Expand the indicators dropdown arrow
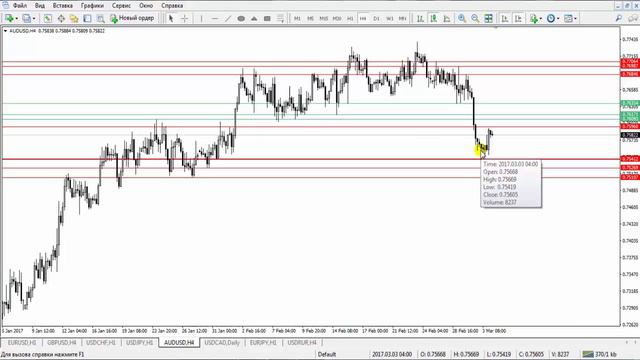Image resolution: width=640 pixels, height=360 pixels. click(540, 19)
